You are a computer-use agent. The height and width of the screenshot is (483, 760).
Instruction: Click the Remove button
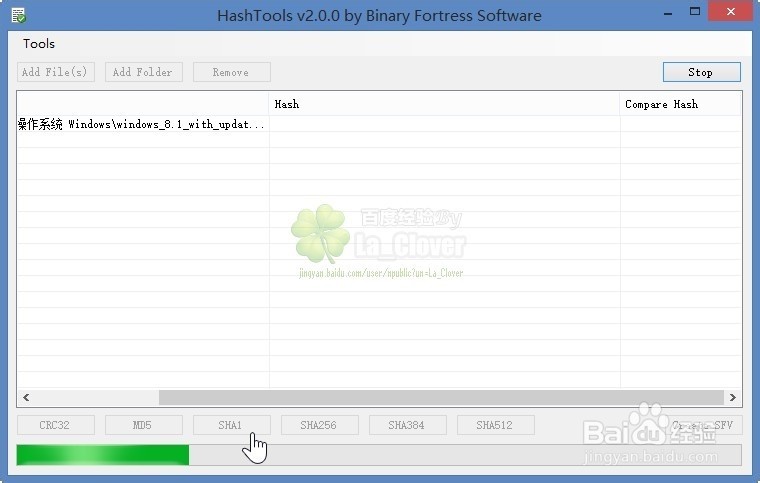click(232, 72)
